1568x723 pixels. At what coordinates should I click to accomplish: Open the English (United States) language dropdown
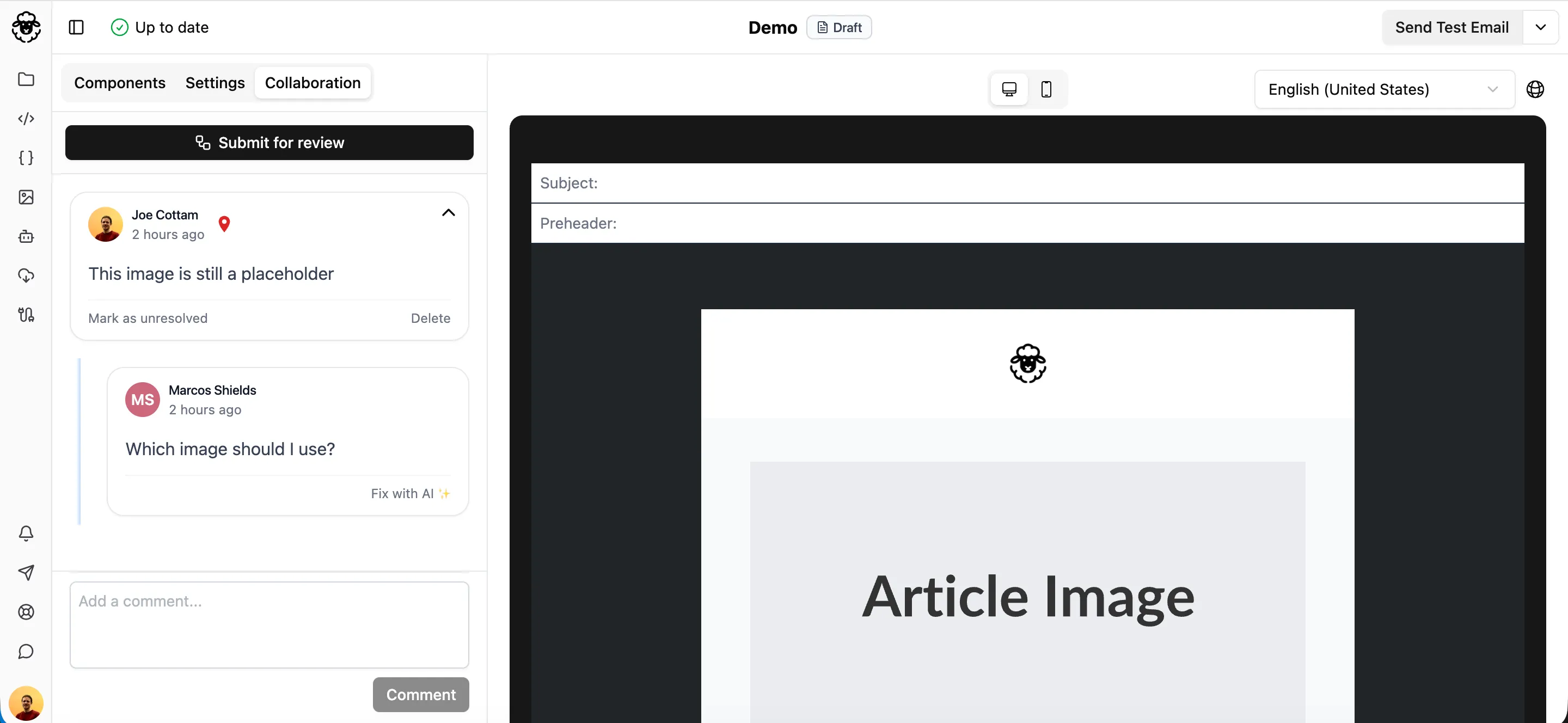[x=1383, y=89]
